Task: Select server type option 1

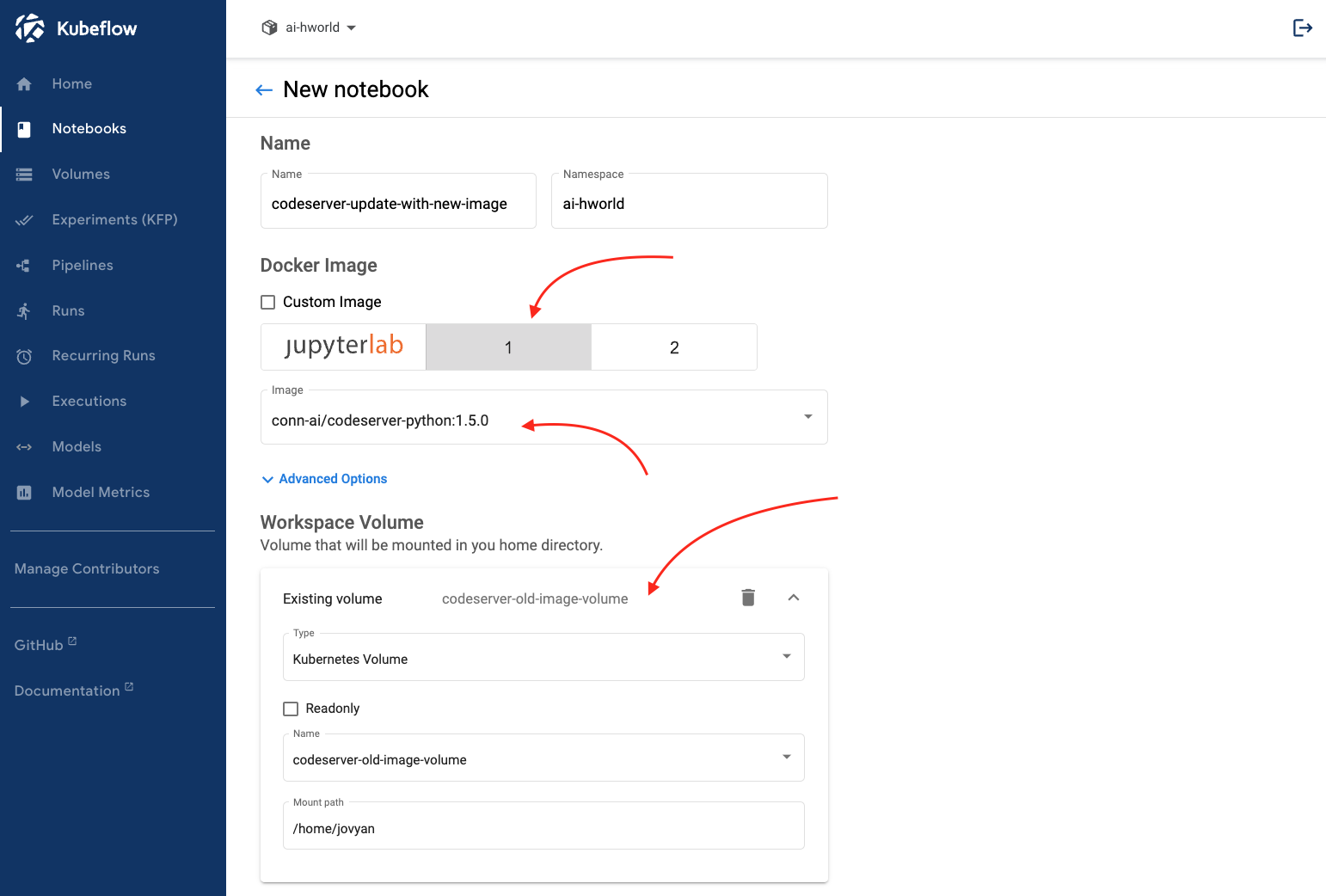Action: click(x=508, y=347)
